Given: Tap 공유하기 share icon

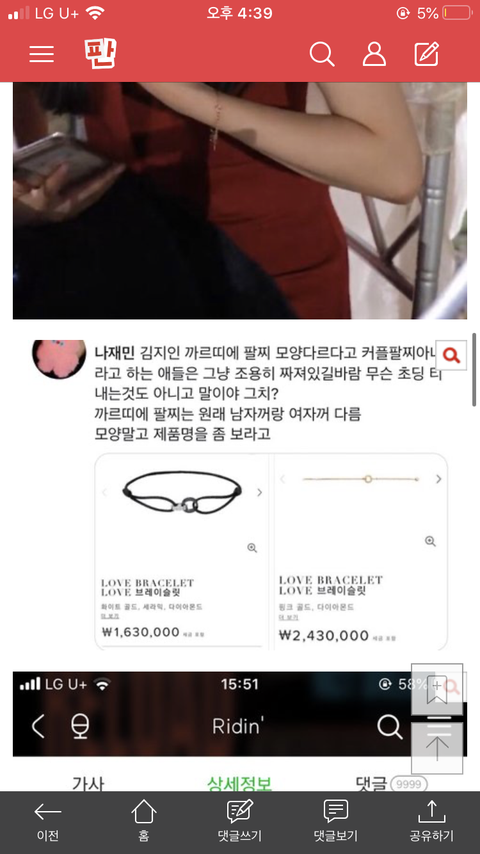Looking at the screenshot, I should coord(432,822).
